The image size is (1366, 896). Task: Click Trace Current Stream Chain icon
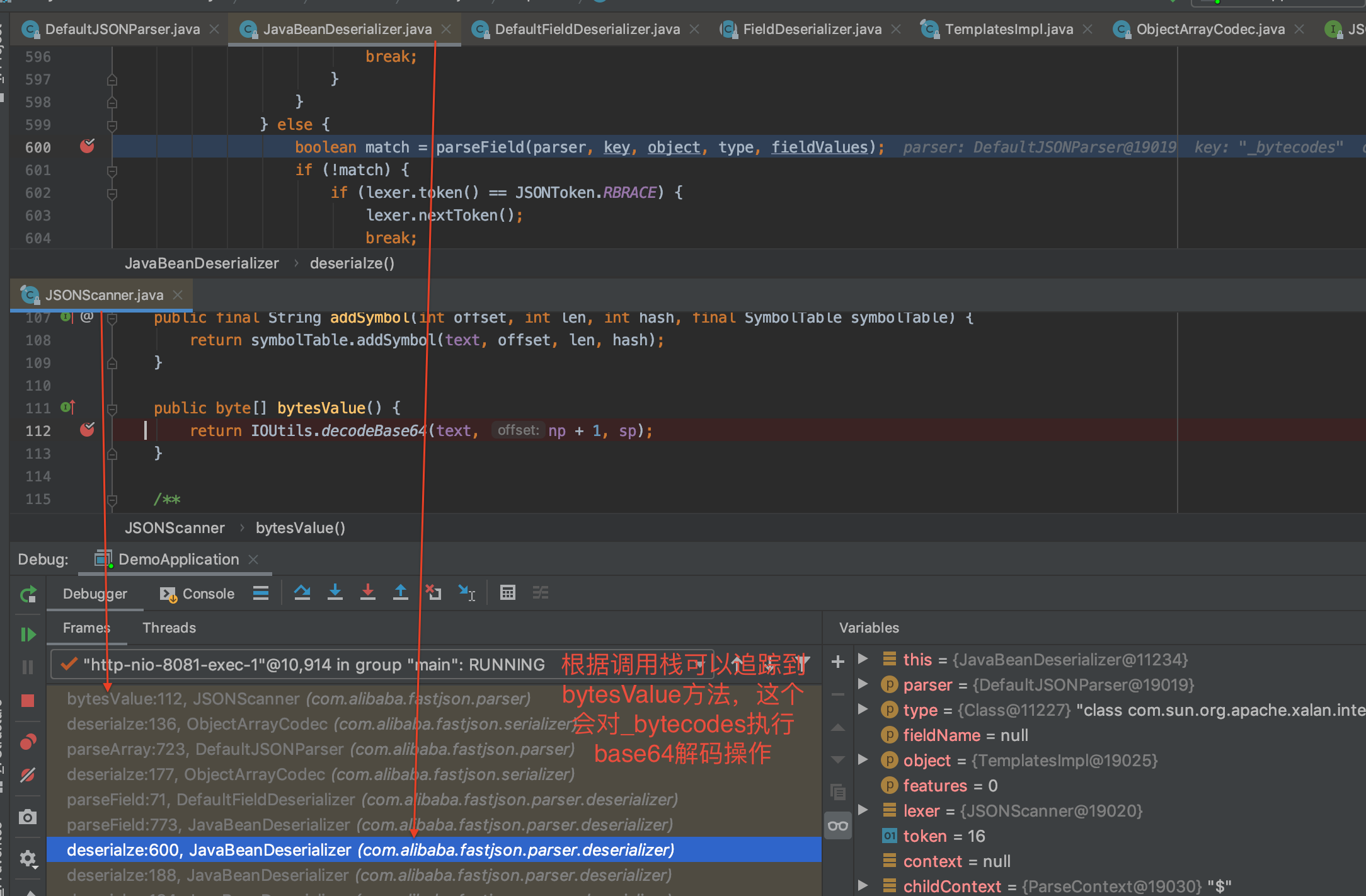click(541, 593)
